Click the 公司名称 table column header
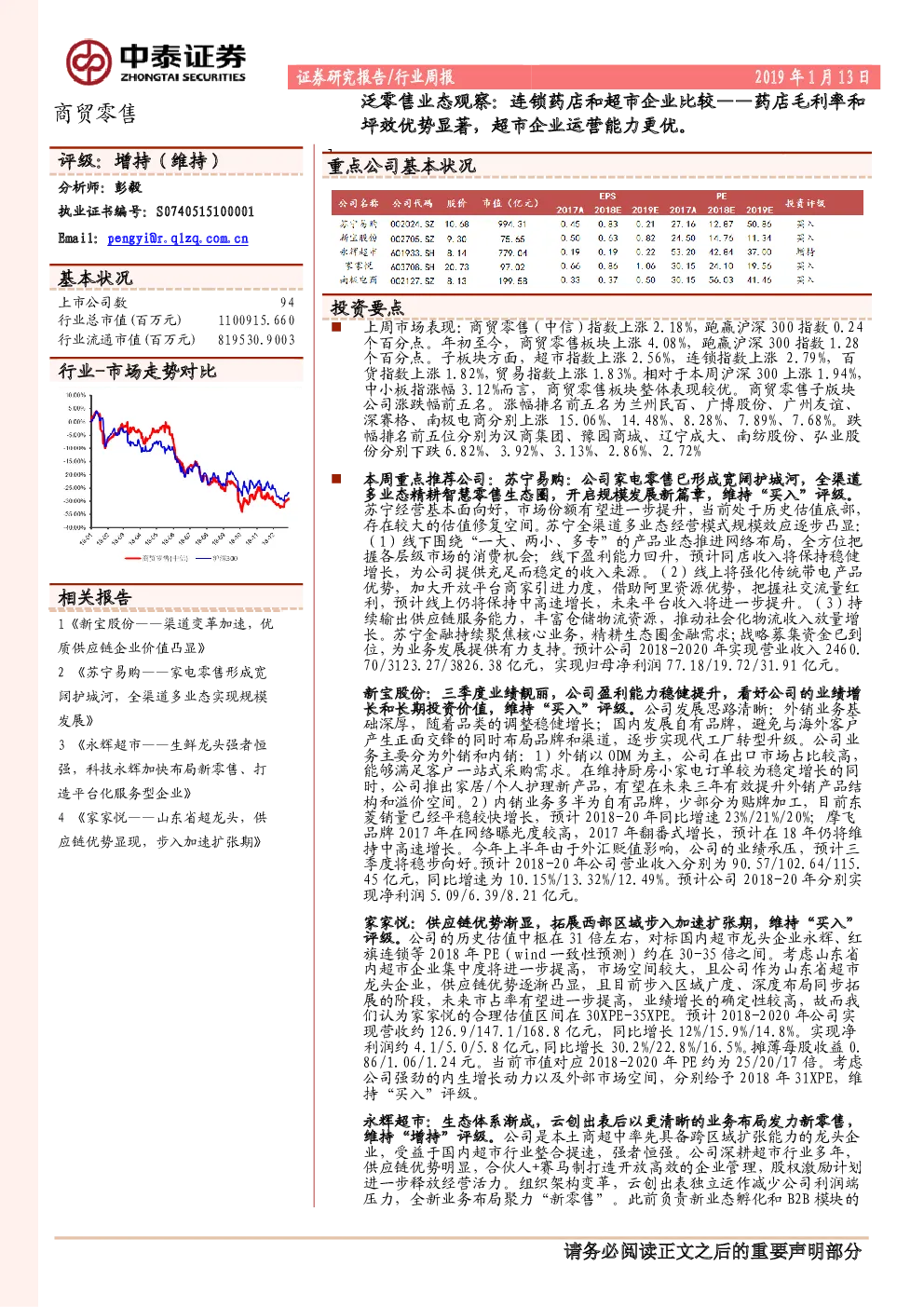Viewport: 924px width, 1307px height. (x=359, y=203)
